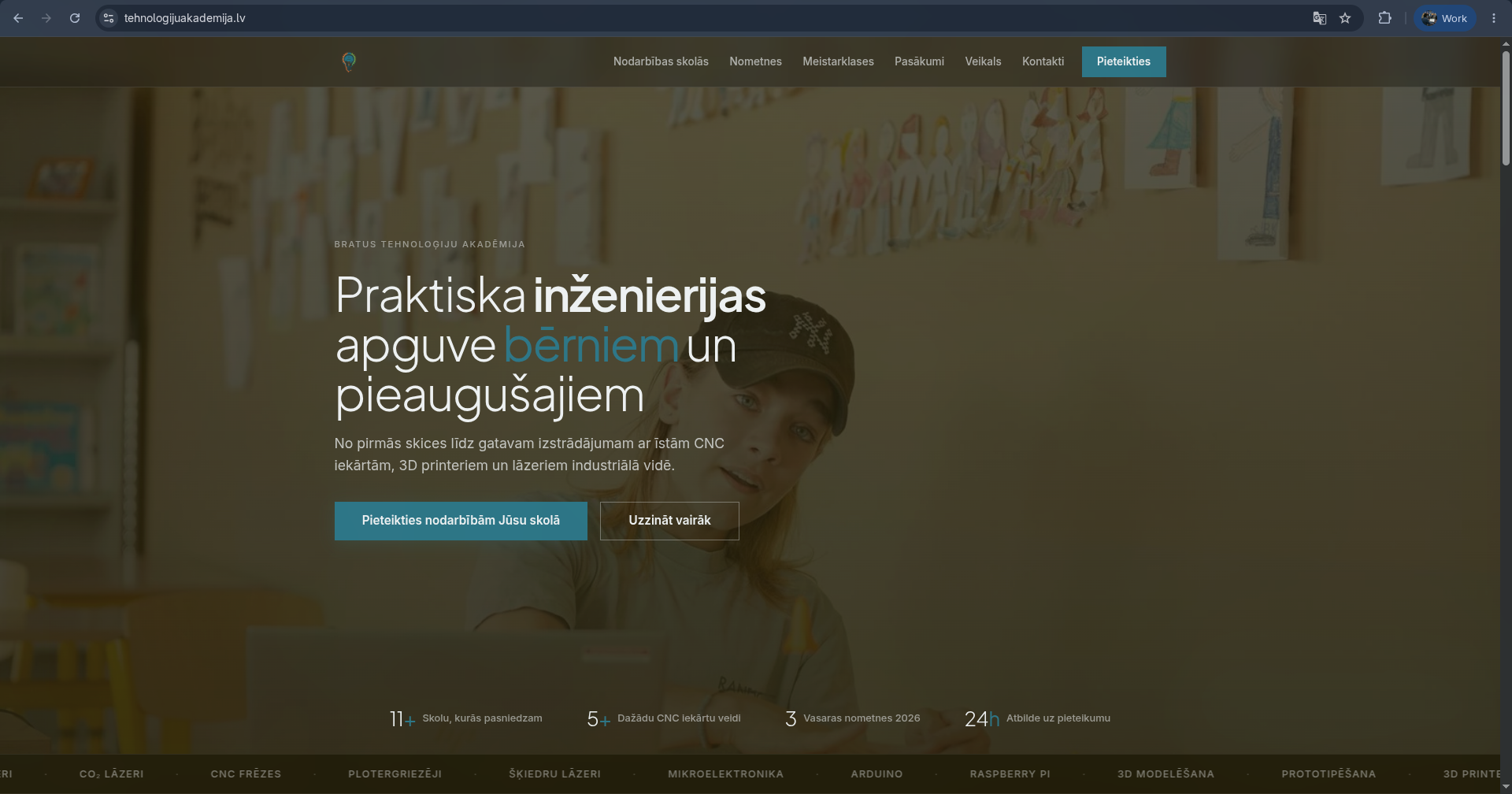Click 'CNC FRĒZES' in the ticker

point(246,774)
